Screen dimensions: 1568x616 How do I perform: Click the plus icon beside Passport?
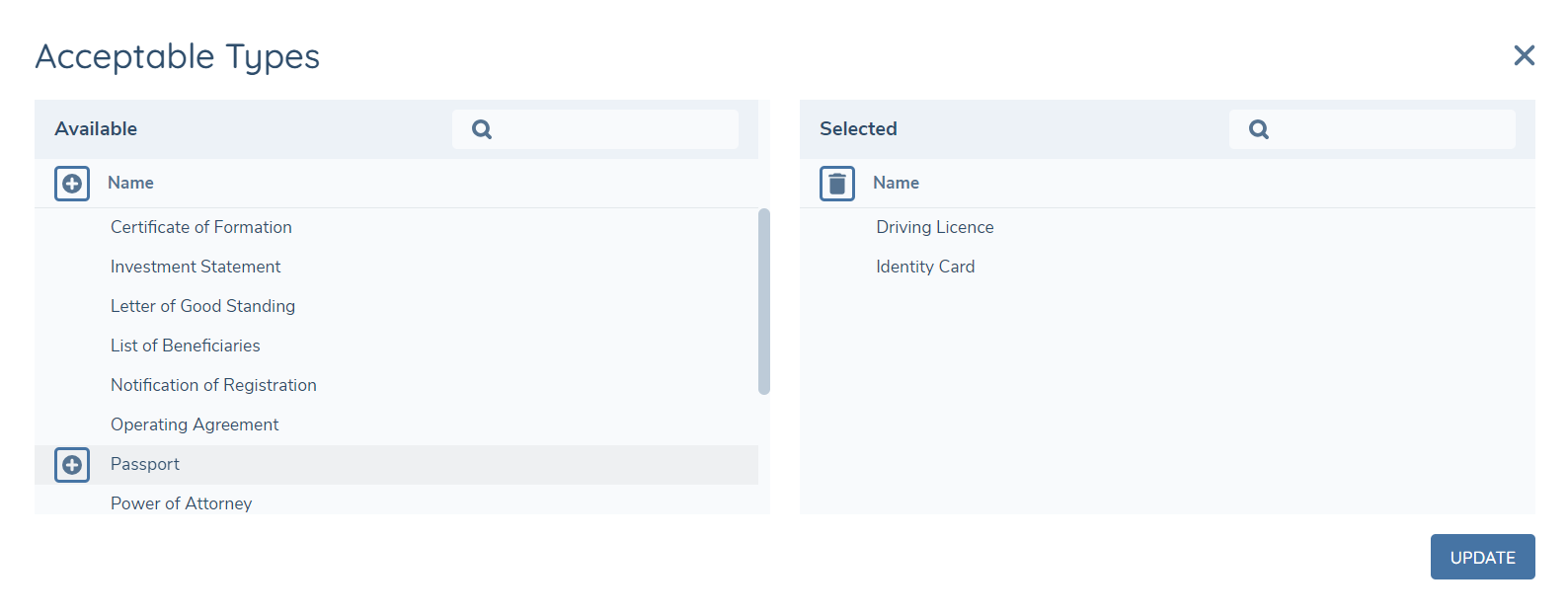click(x=72, y=465)
